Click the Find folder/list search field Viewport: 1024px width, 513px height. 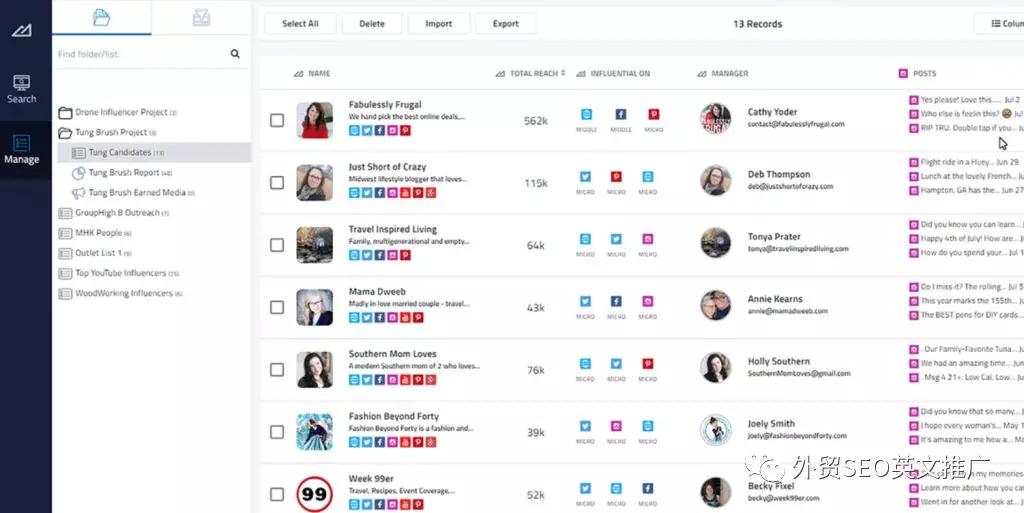click(140, 54)
